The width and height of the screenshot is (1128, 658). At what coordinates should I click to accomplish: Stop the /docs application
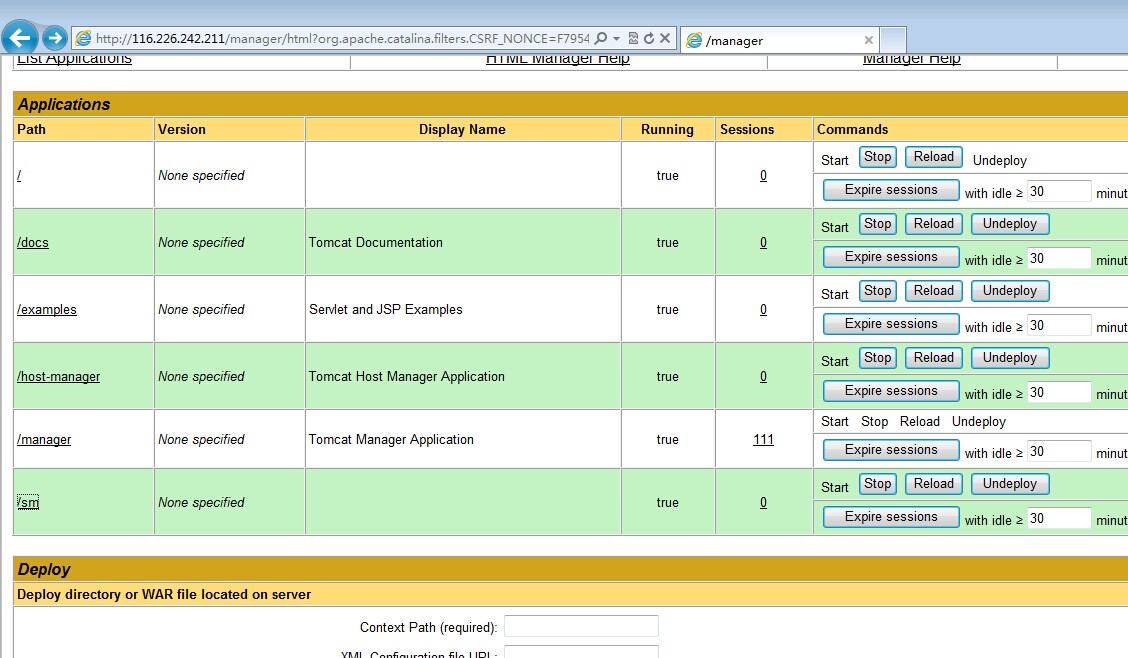[878, 224]
